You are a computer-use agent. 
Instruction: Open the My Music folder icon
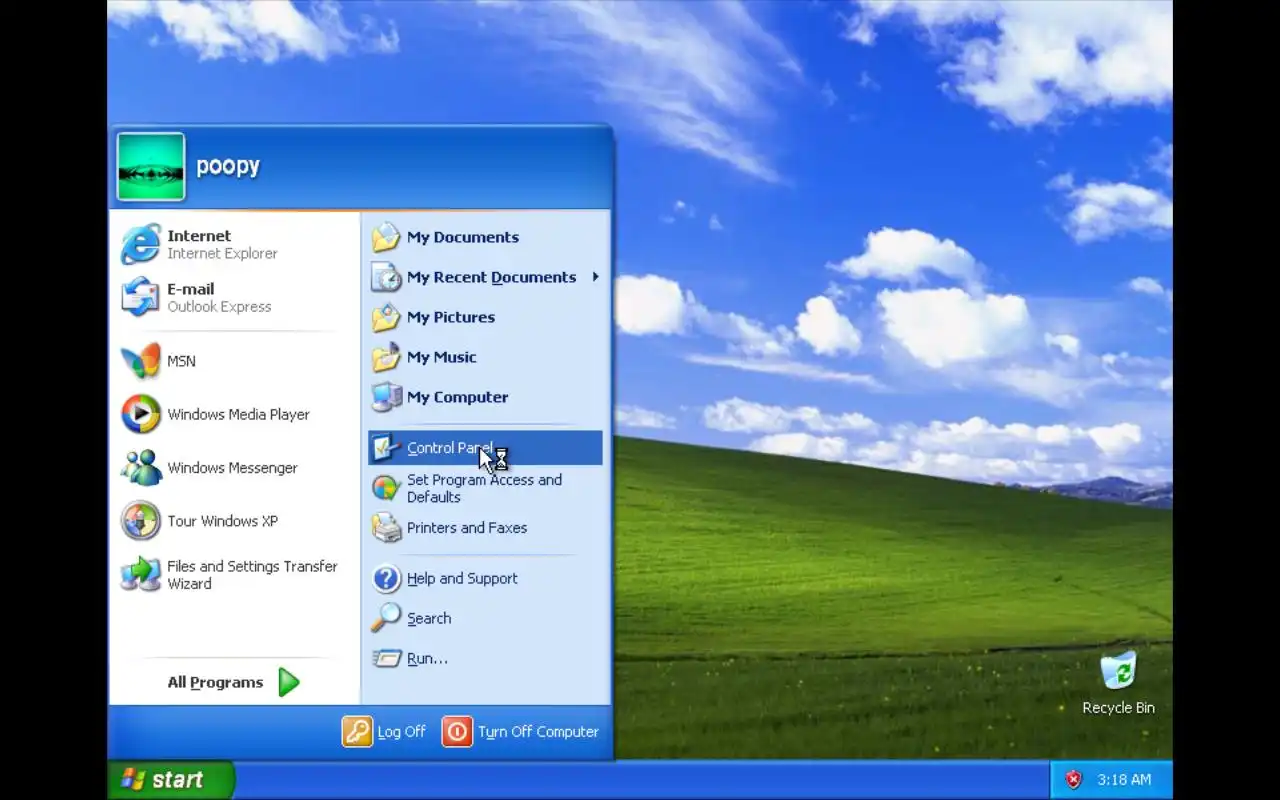386,357
